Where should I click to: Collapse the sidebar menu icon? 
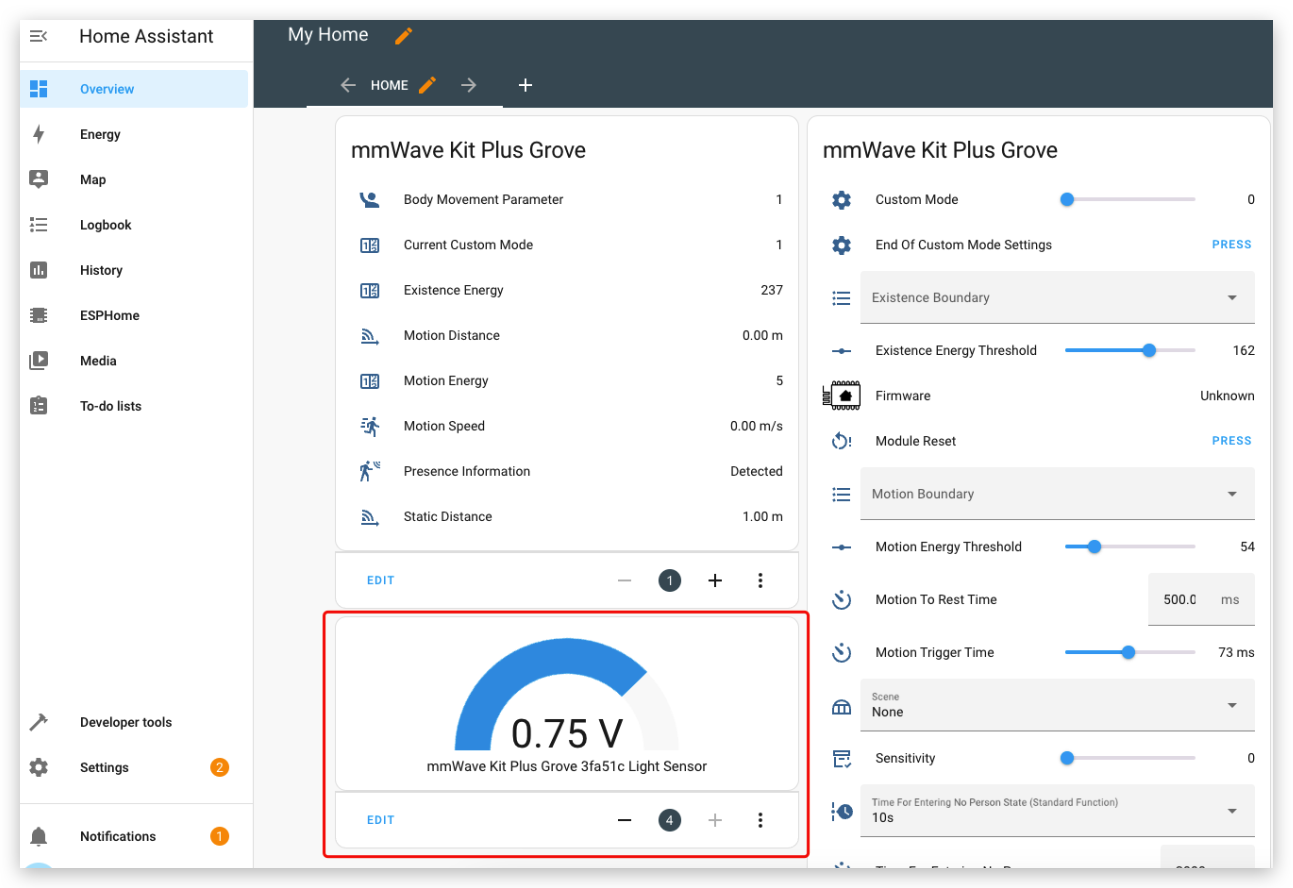[38, 36]
